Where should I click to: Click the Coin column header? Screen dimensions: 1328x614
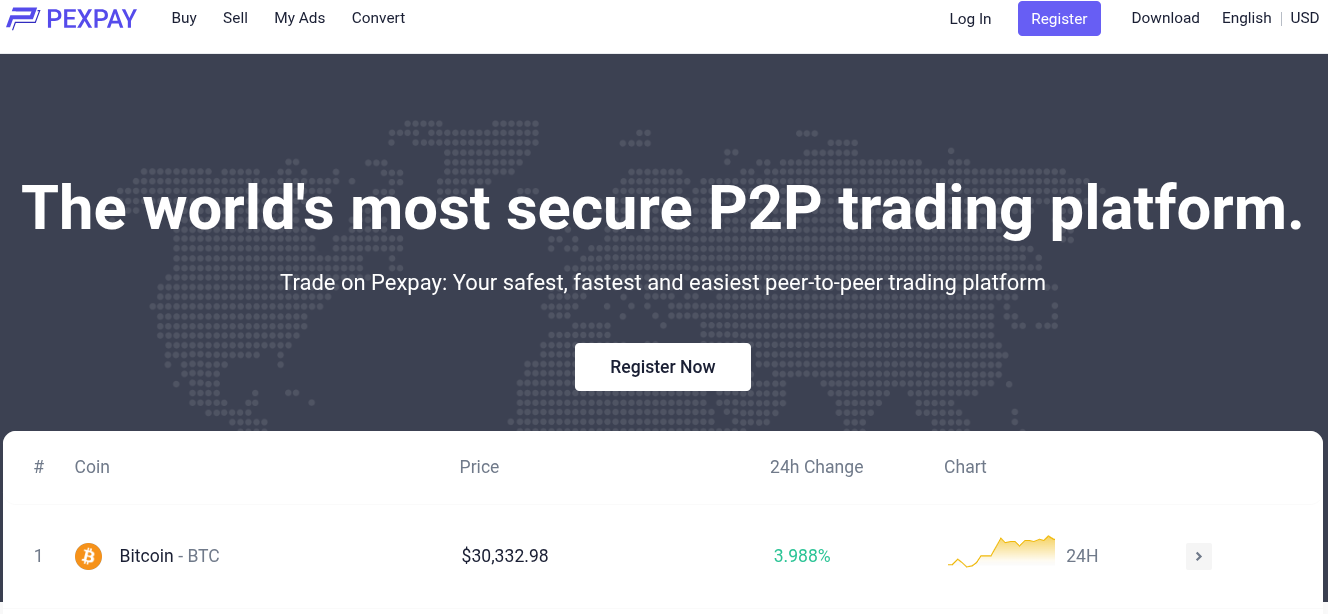[x=92, y=467]
